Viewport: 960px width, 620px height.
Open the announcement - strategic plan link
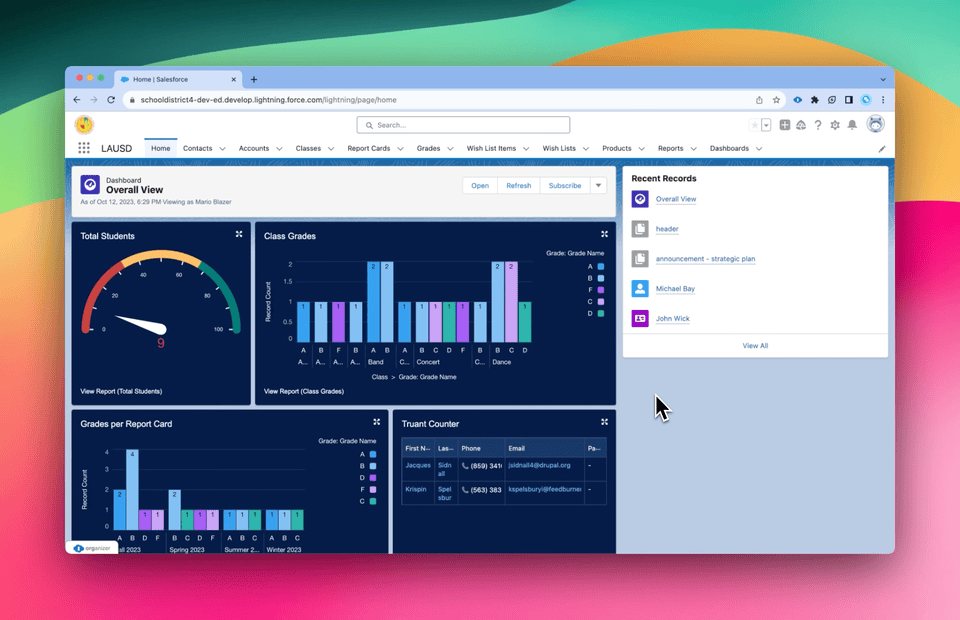tap(705, 259)
